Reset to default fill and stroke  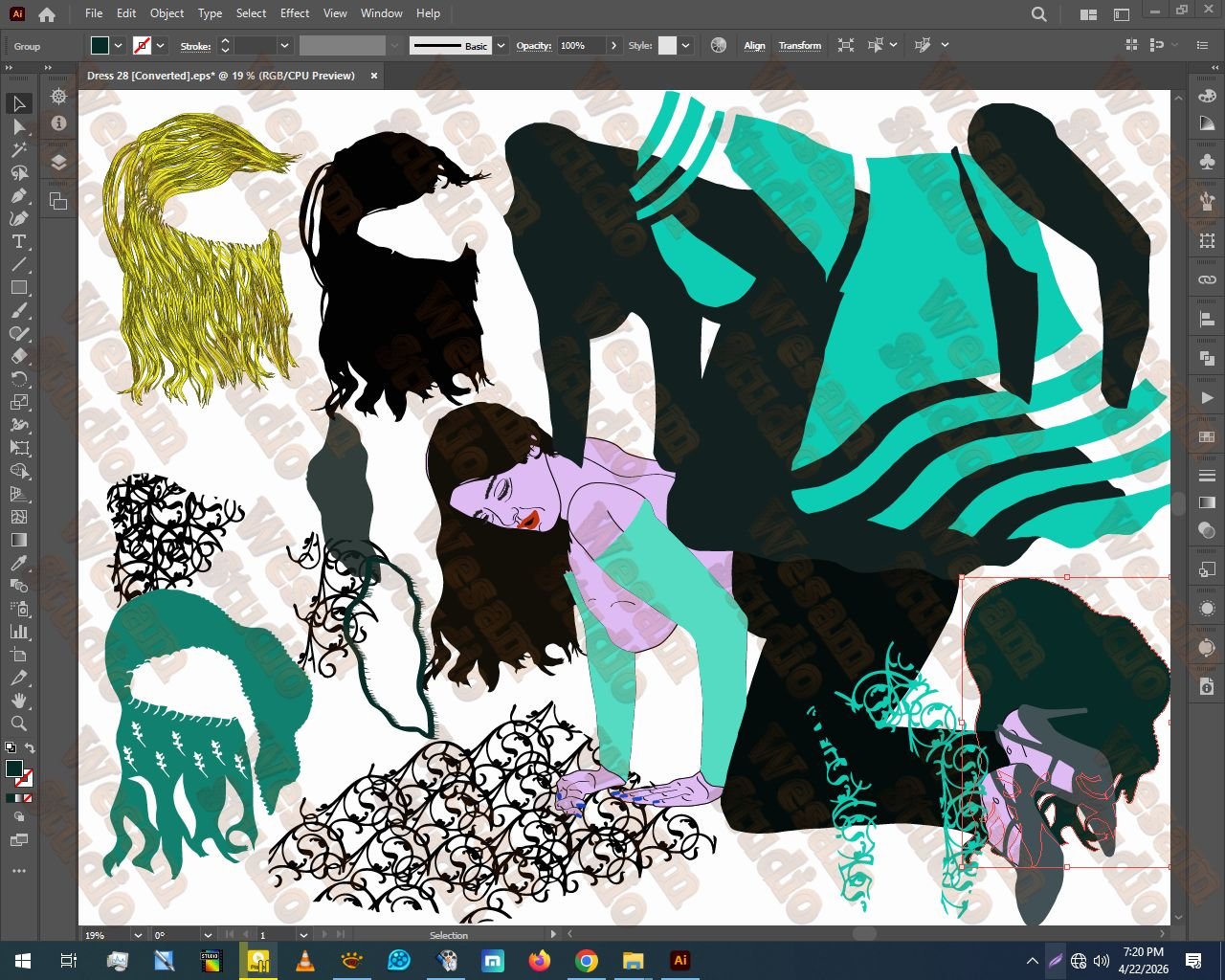[11, 748]
